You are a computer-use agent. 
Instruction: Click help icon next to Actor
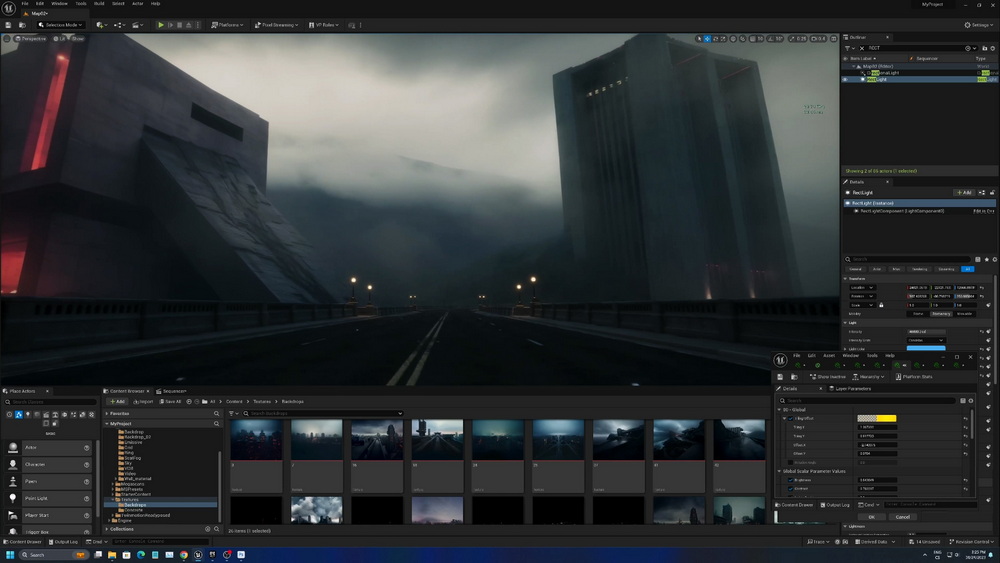[x=87, y=448]
